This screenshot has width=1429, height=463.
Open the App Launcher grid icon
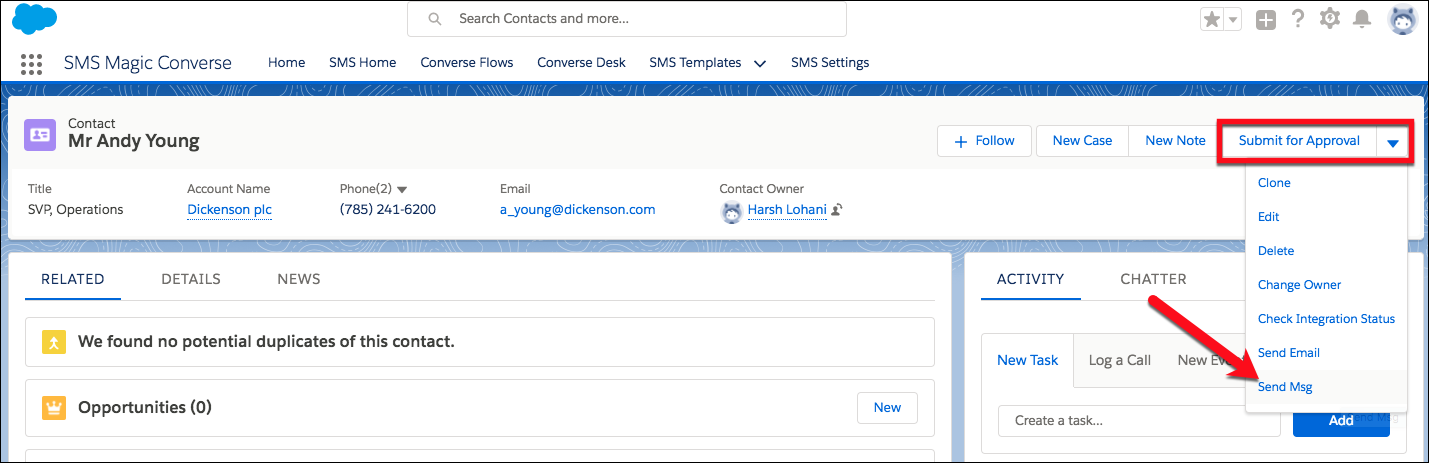31,63
